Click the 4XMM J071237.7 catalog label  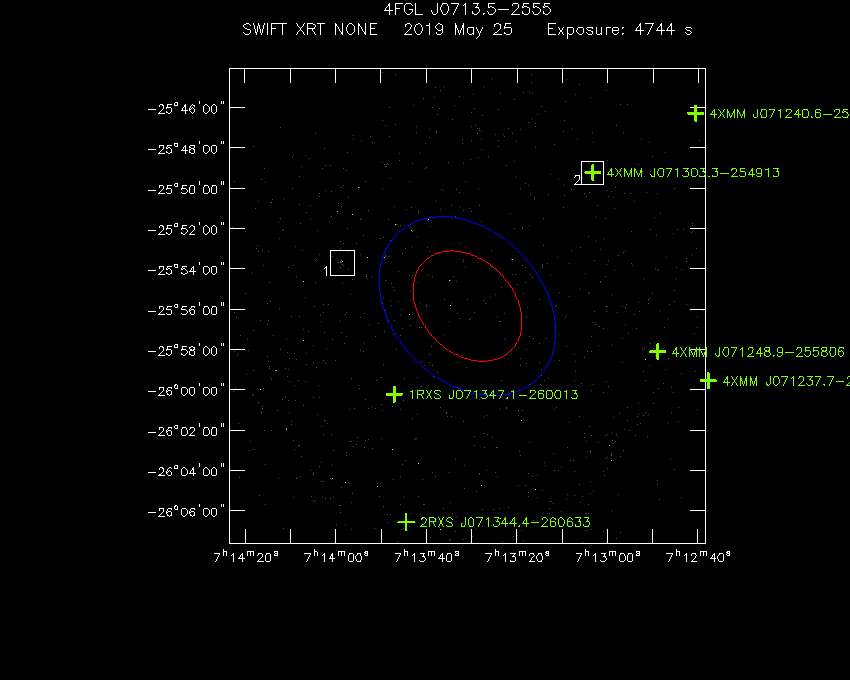click(x=786, y=381)
